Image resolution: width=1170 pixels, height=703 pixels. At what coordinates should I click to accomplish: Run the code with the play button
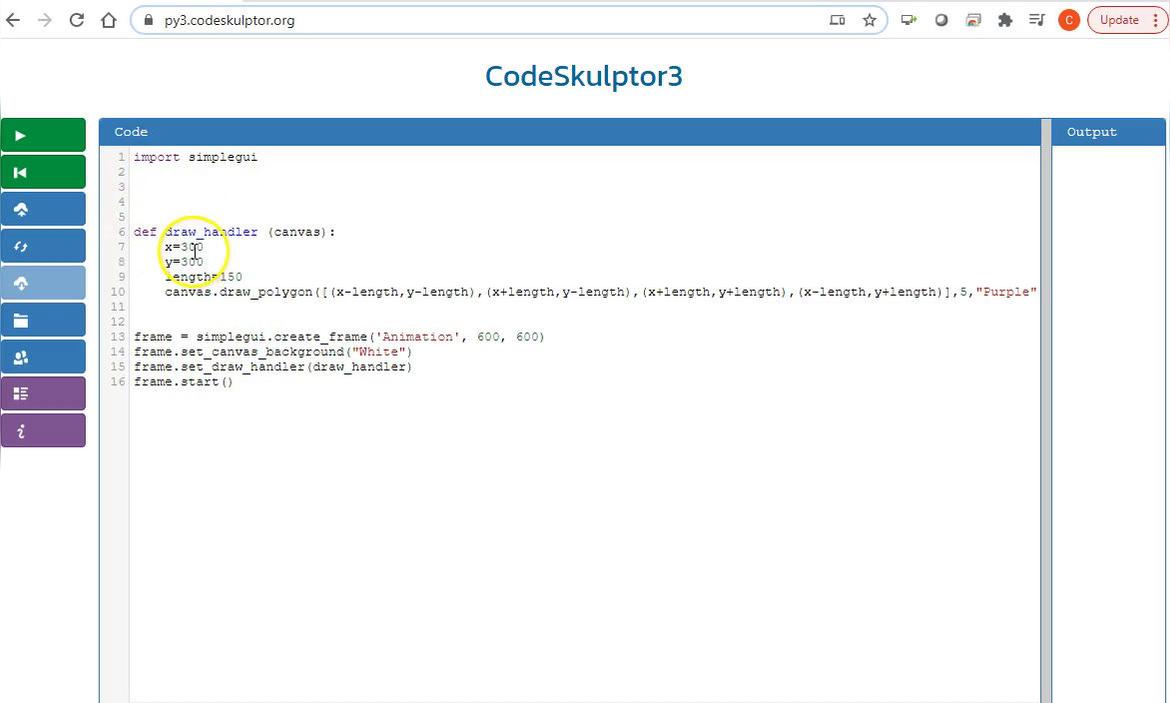pos(43,135)
